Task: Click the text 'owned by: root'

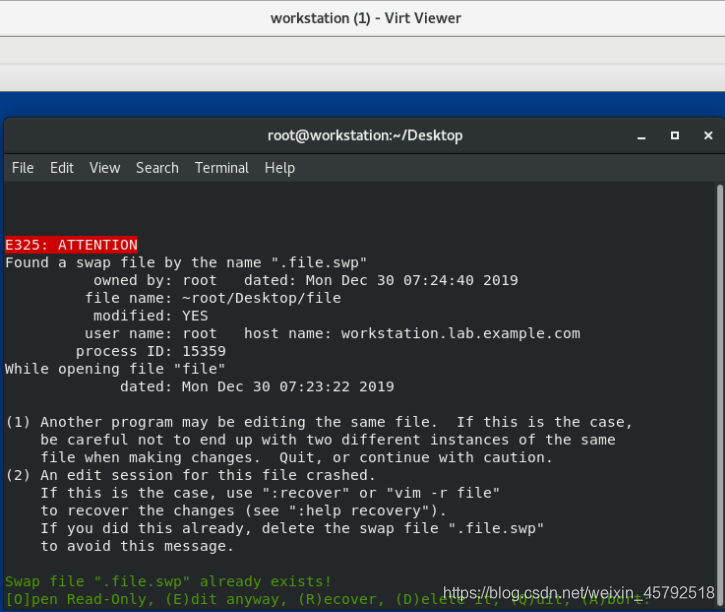Action: point(155,280)
